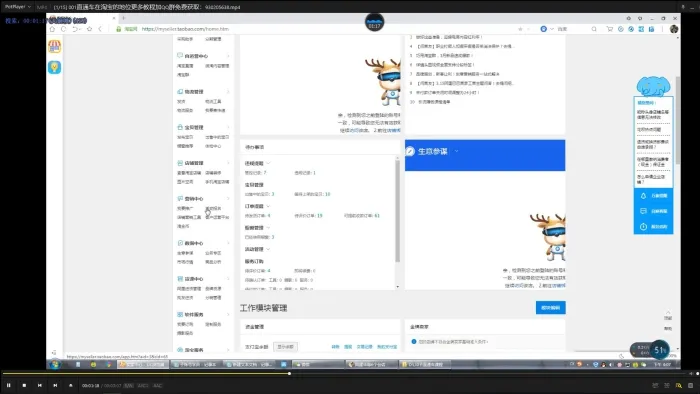Expand the 自运营中心 sidebar chevron

click(x=228, y=56)
